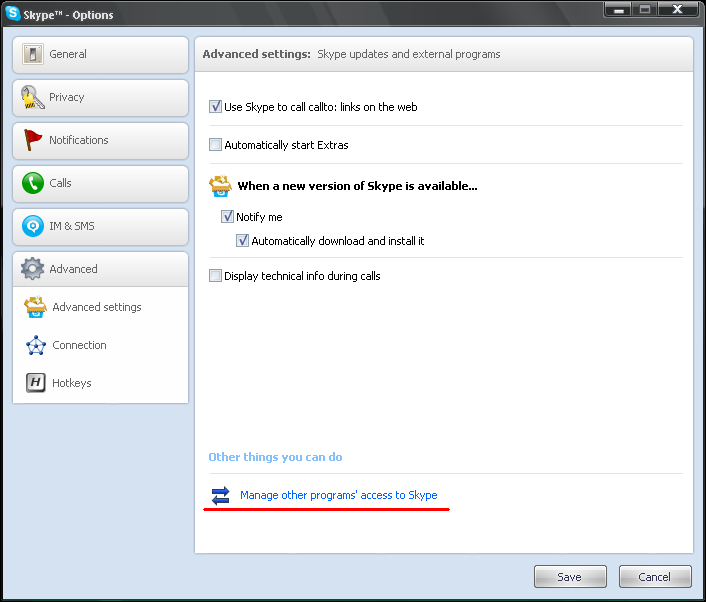Collapse the Advanced section header
The image size is (706, 602).
(x=100, y=269)
